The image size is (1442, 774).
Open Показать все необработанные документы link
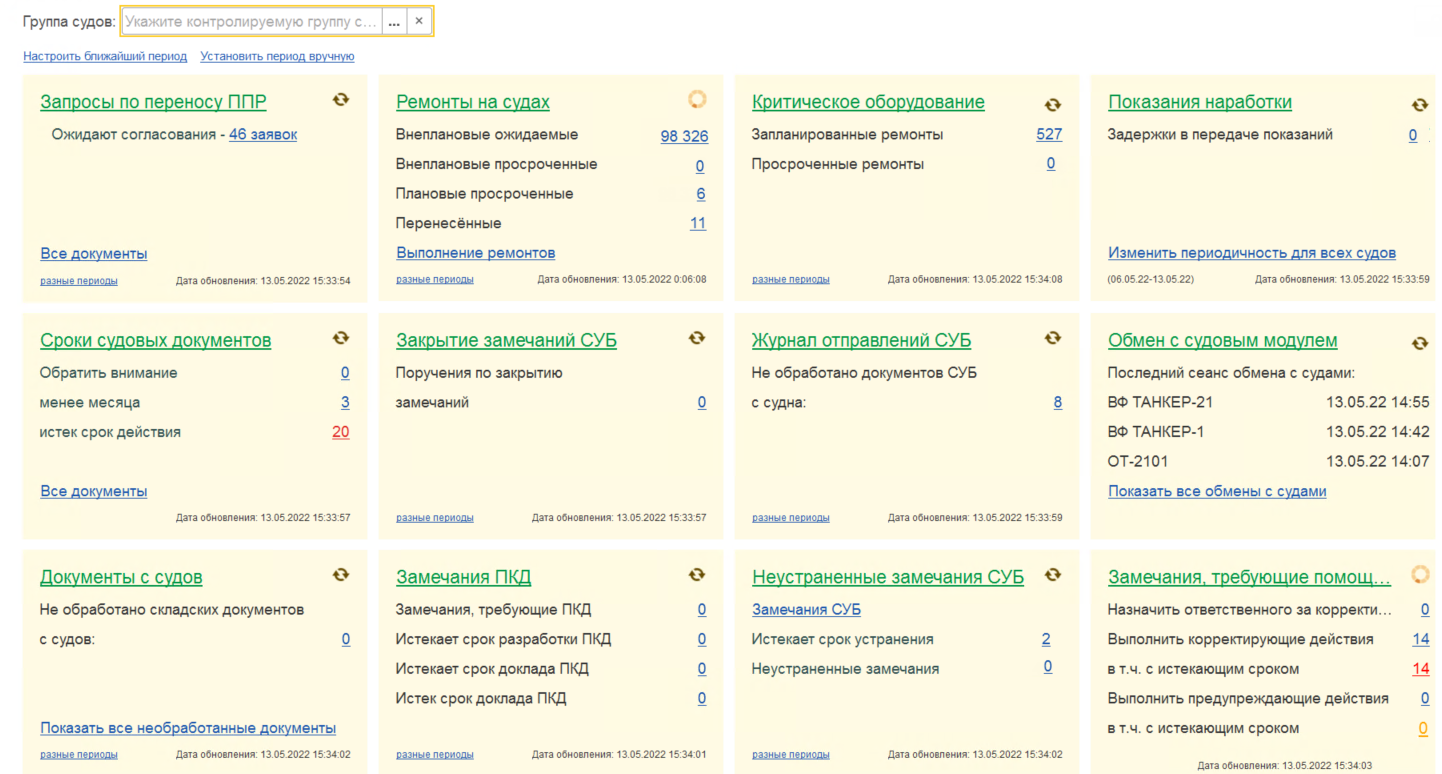click(188, 728)
